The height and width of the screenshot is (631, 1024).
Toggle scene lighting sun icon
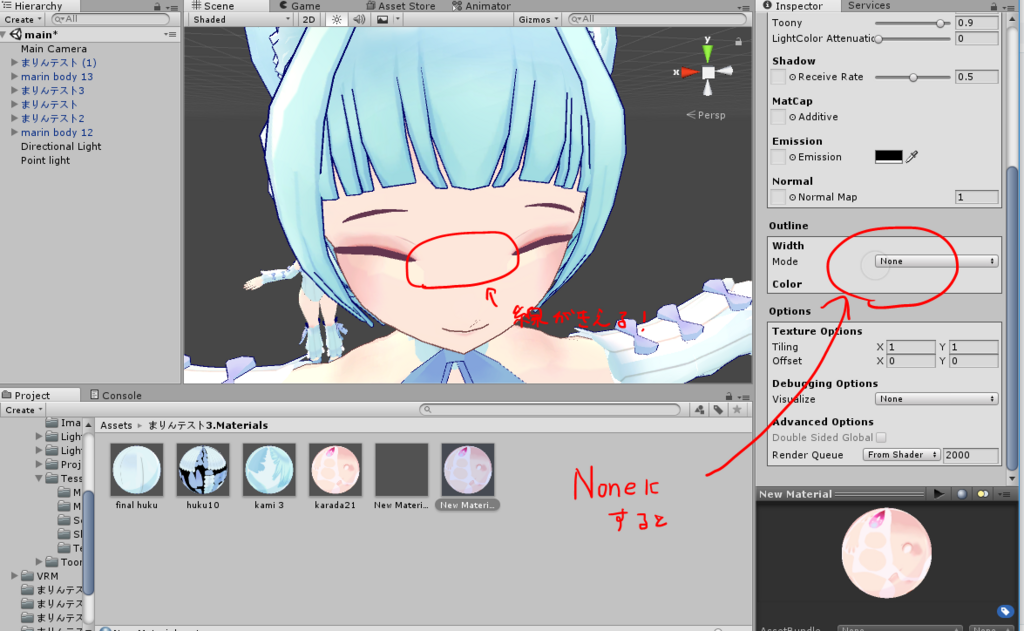point(337,20)
